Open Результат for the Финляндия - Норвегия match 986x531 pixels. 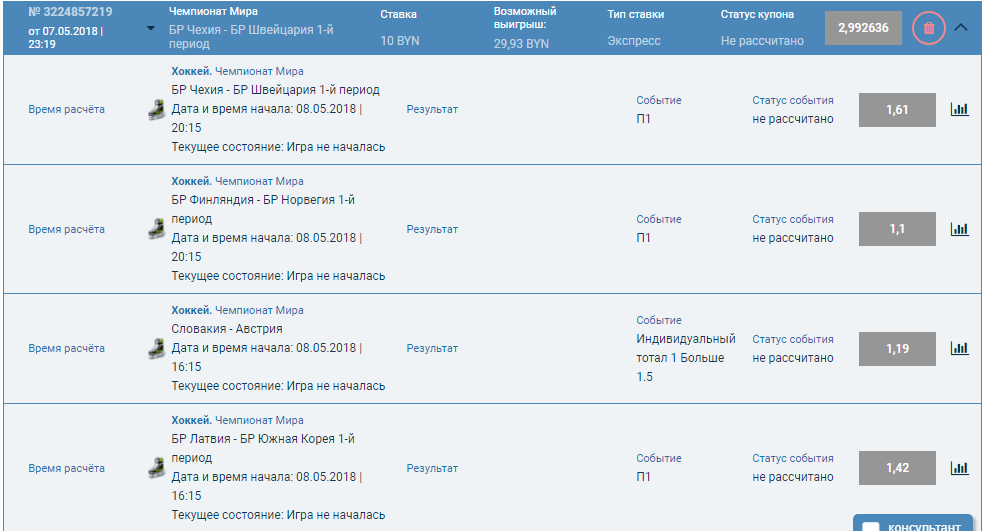click(x=432, y=229)
